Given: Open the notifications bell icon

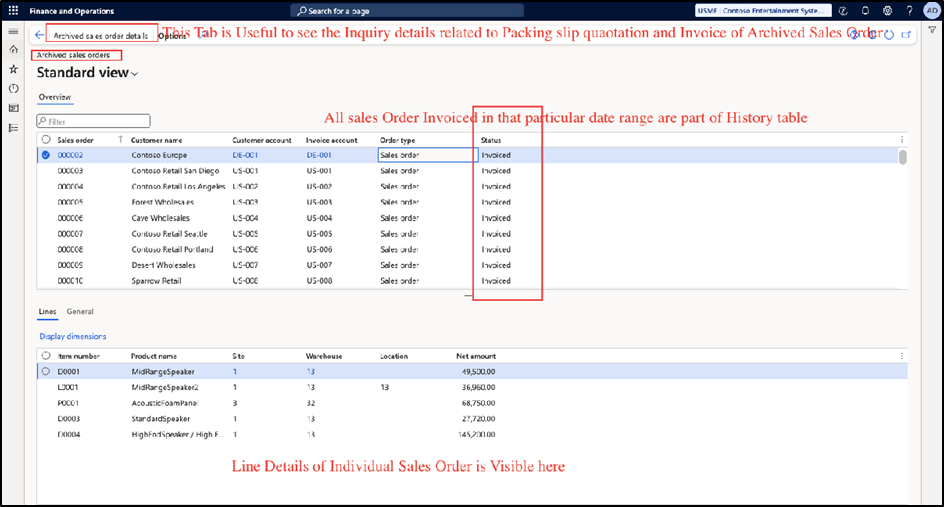Looking at the screenshot, I should 865,11.
